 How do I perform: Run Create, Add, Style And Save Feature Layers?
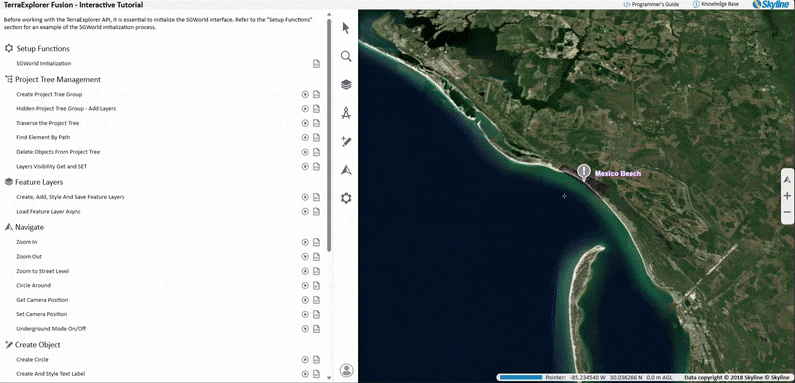coord(305,197)
